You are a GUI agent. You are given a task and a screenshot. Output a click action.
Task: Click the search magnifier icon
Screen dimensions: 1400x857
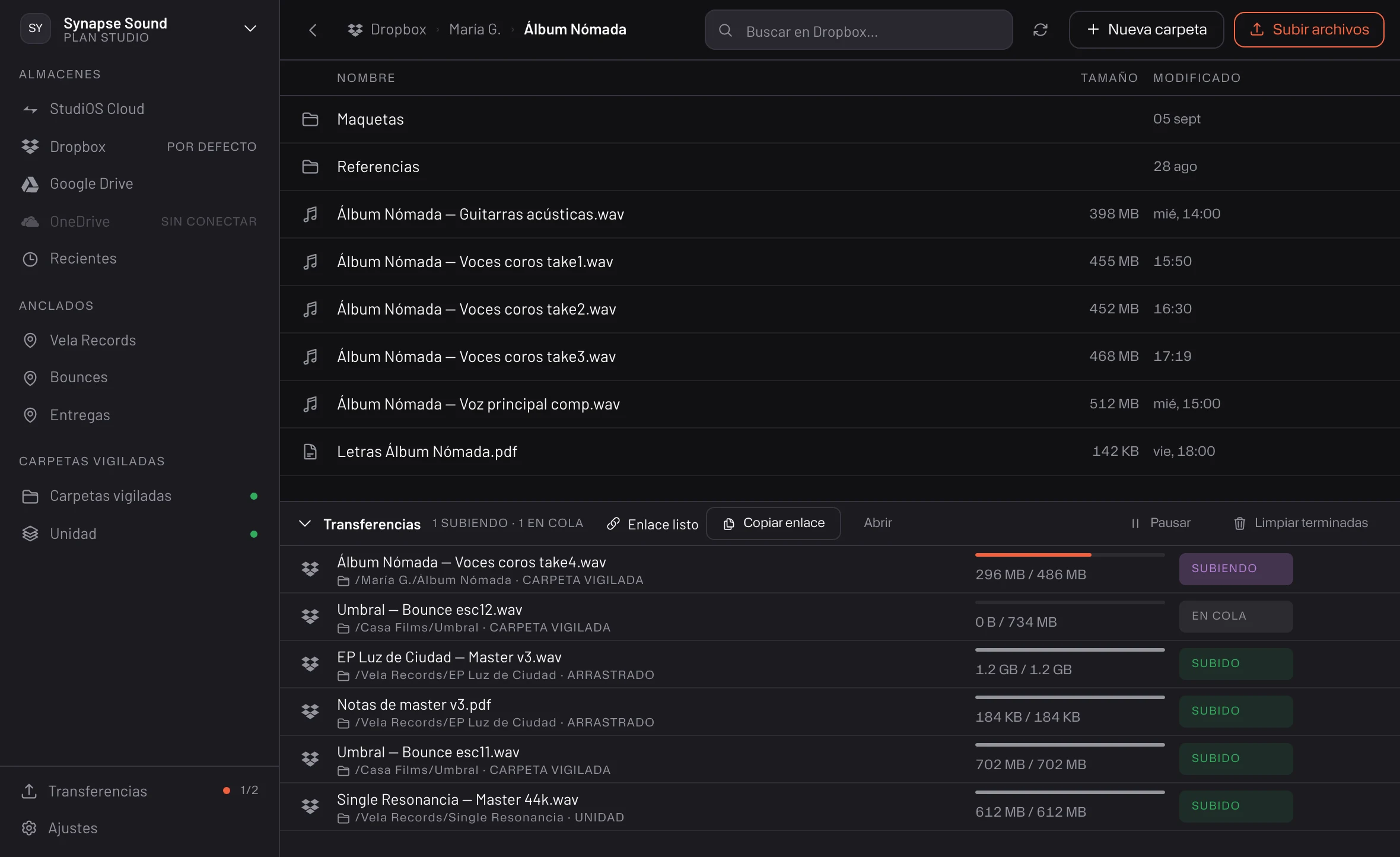coord(725,30)
